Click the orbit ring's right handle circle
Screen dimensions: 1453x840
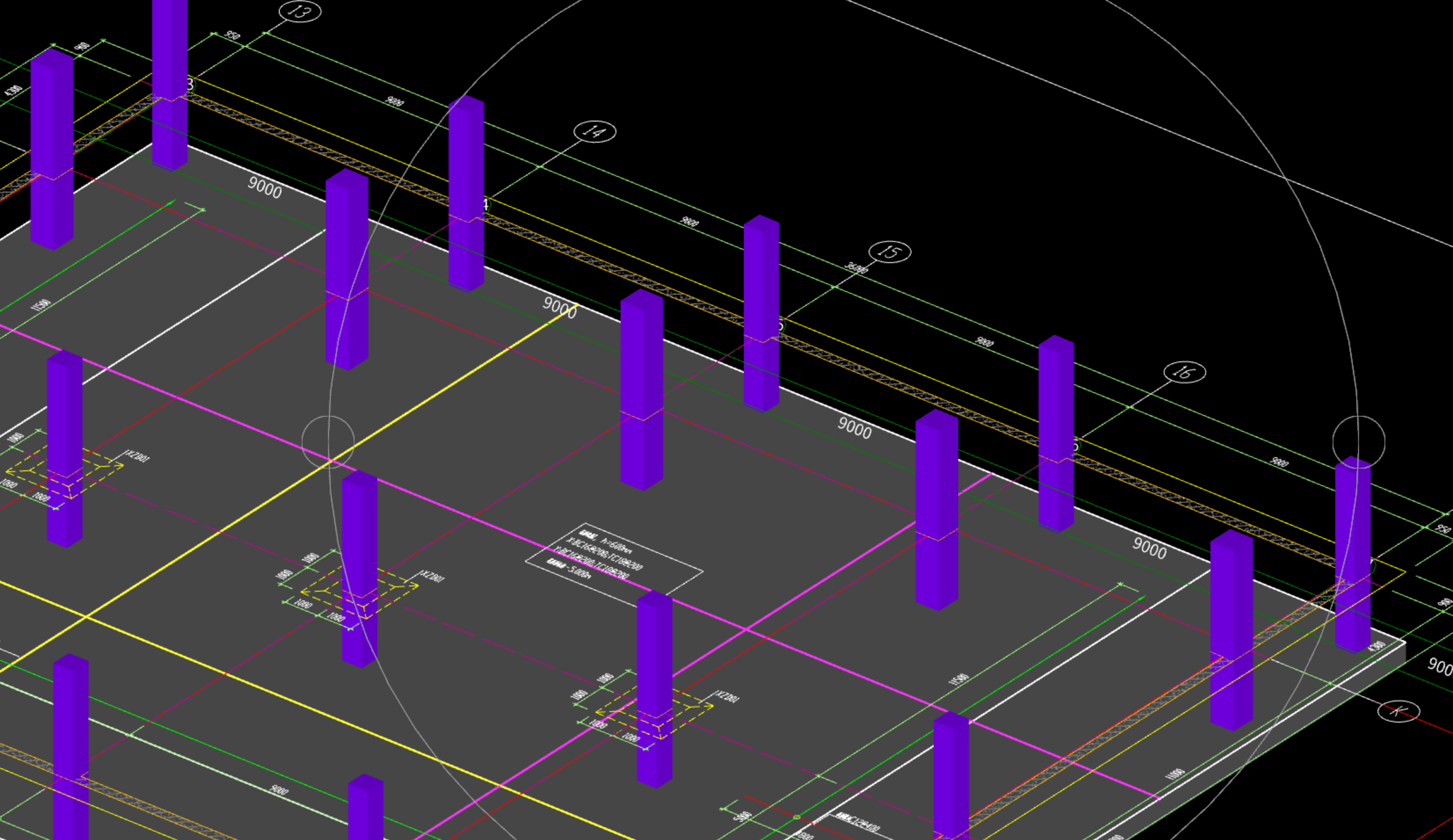[1359, 442]
